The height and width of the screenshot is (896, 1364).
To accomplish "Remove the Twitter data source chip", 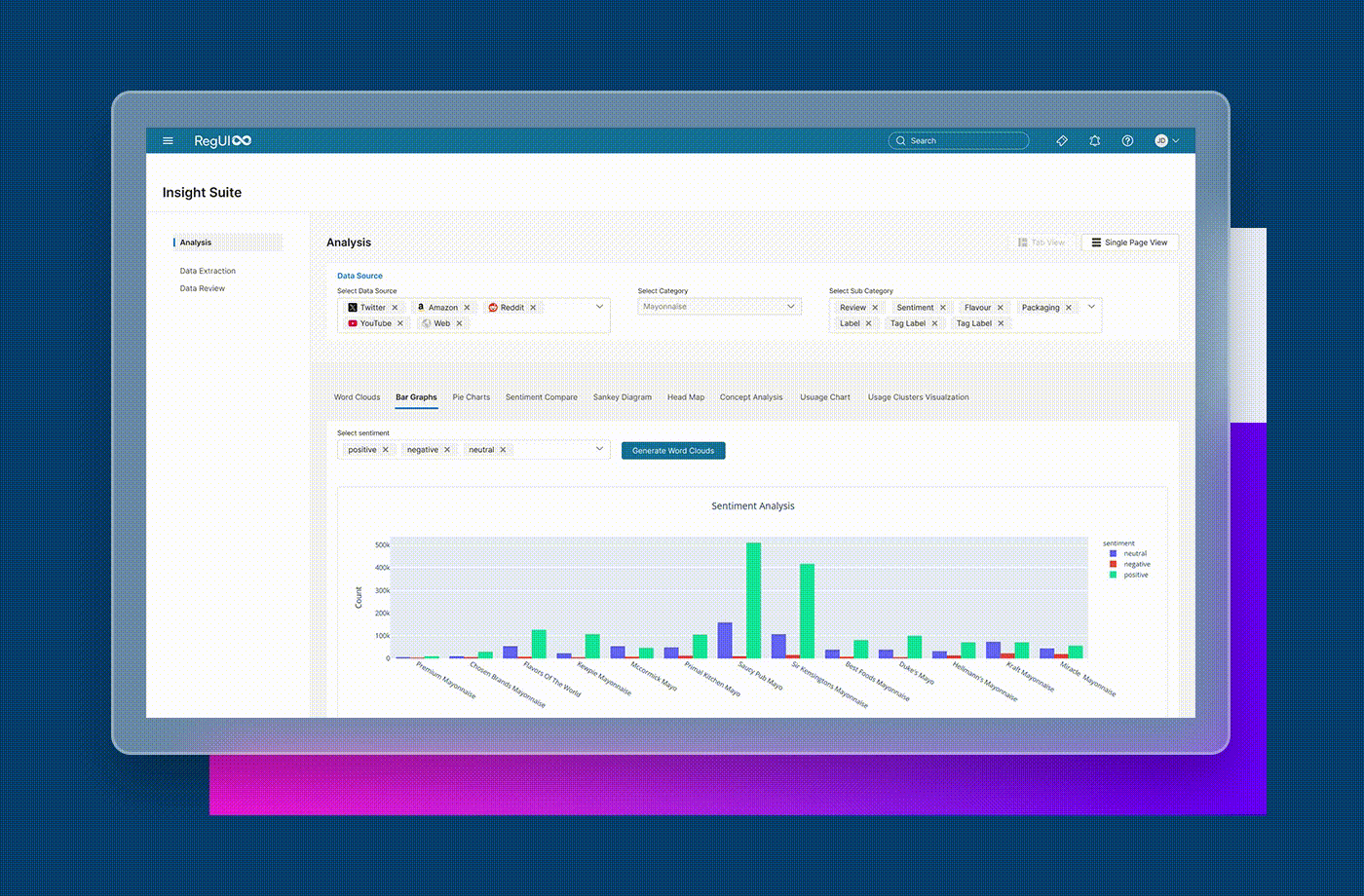I will click(395, 308).
